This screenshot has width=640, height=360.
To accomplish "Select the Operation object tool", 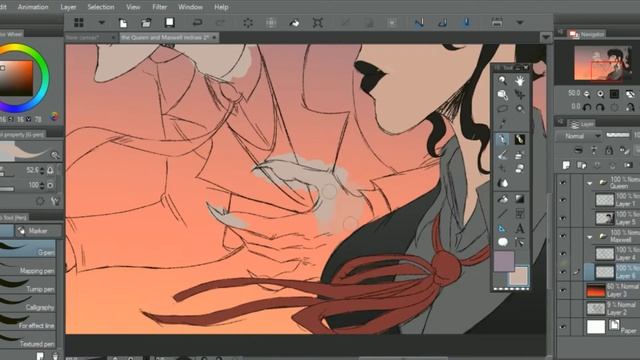I will (x=502, y=95).
